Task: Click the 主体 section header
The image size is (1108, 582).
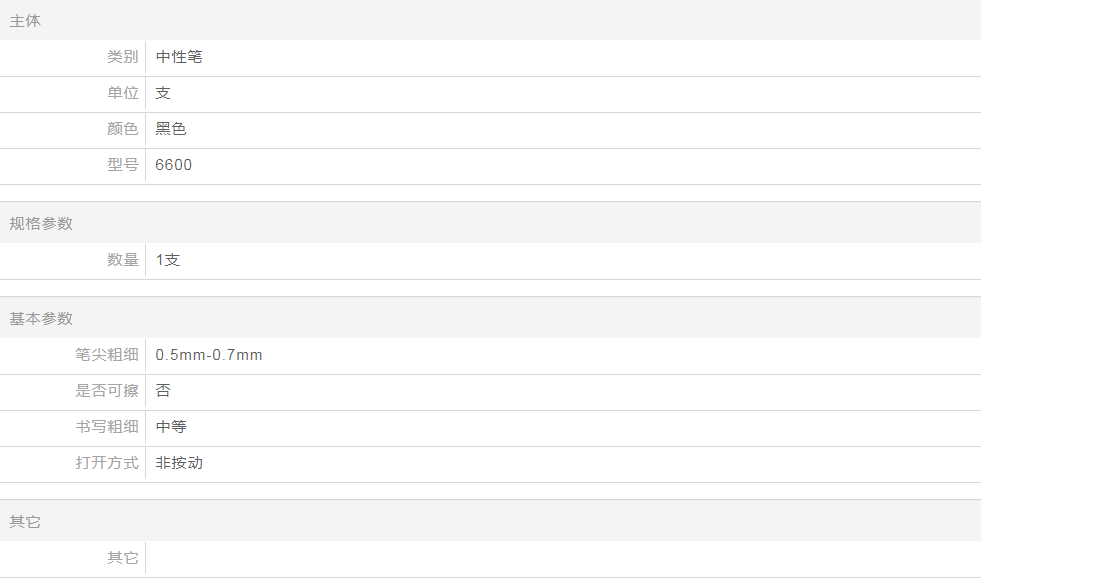Action: (x=25, y=21)
